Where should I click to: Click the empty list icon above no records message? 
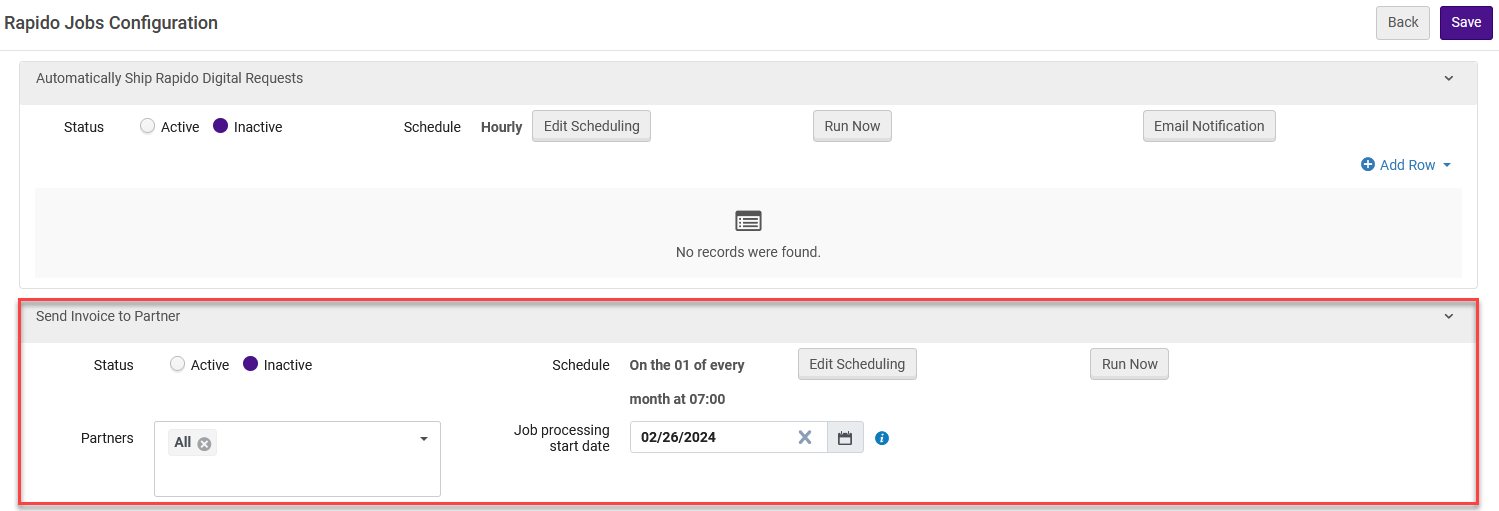click(748, 221)
